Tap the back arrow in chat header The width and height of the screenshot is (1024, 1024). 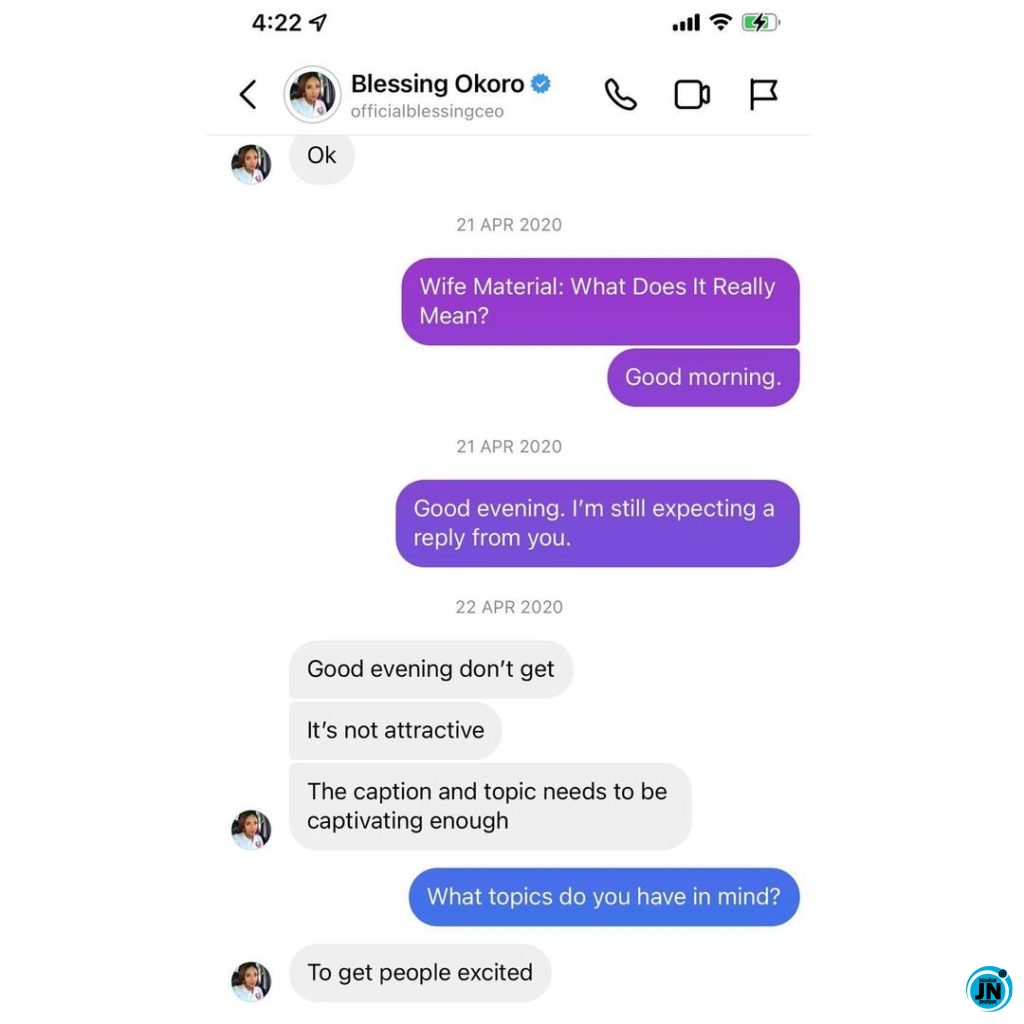click(x=248, y=95)
